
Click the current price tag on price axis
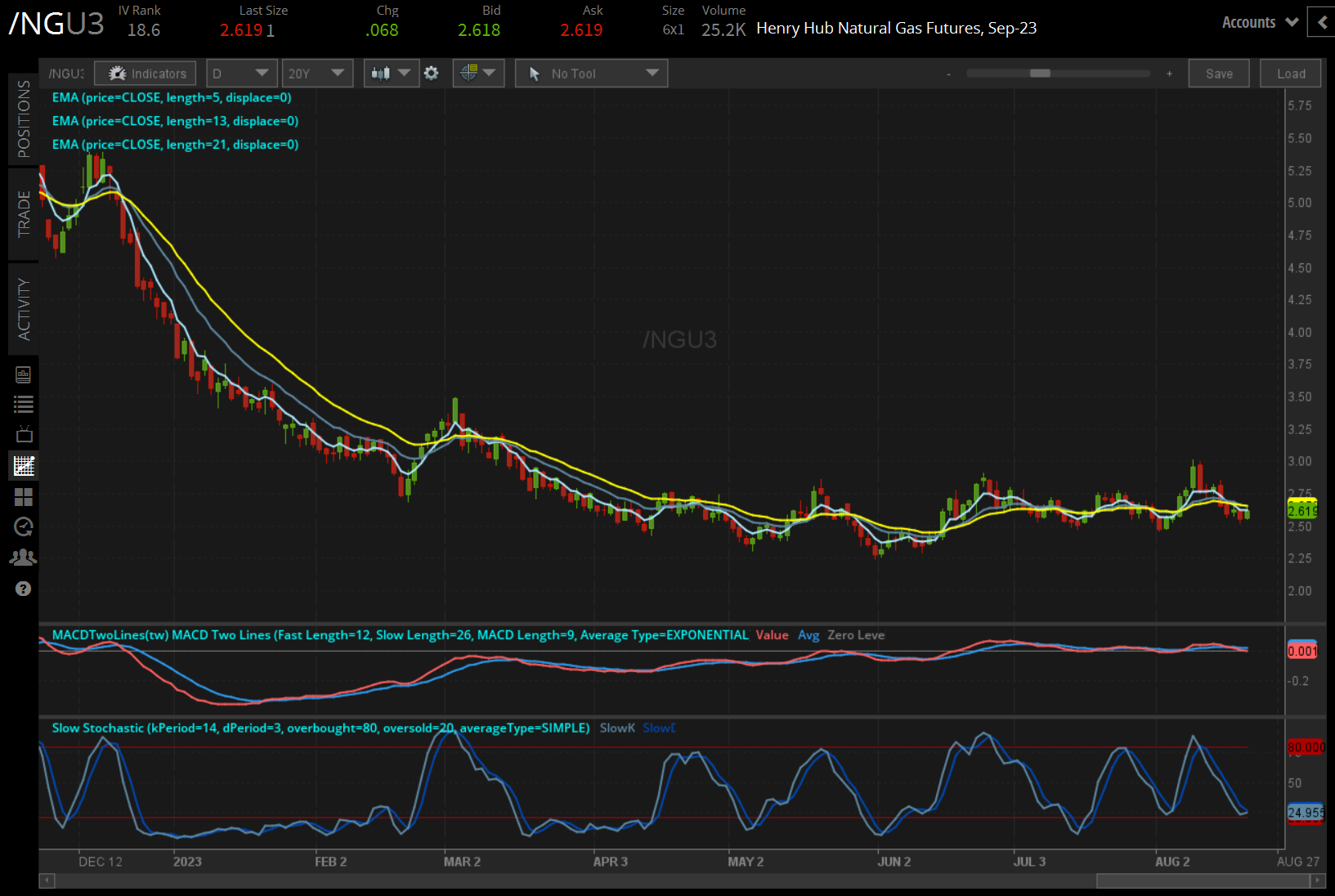(1302, 511)
